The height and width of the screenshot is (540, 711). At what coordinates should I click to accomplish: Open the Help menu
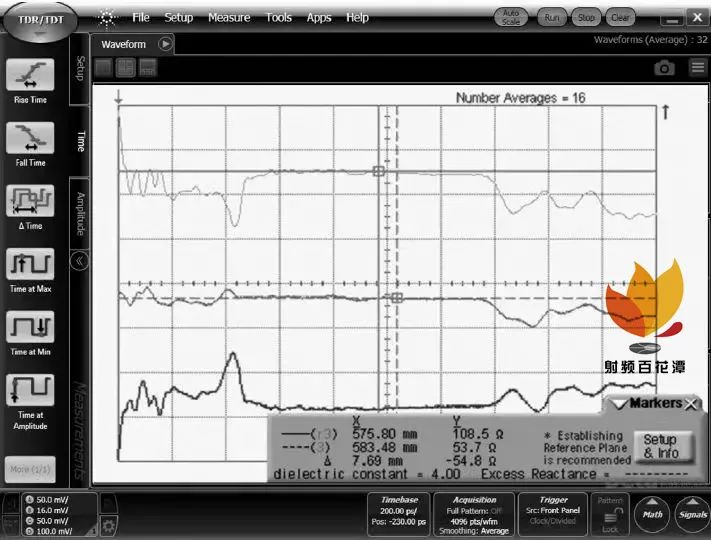[x=357, y=18]
